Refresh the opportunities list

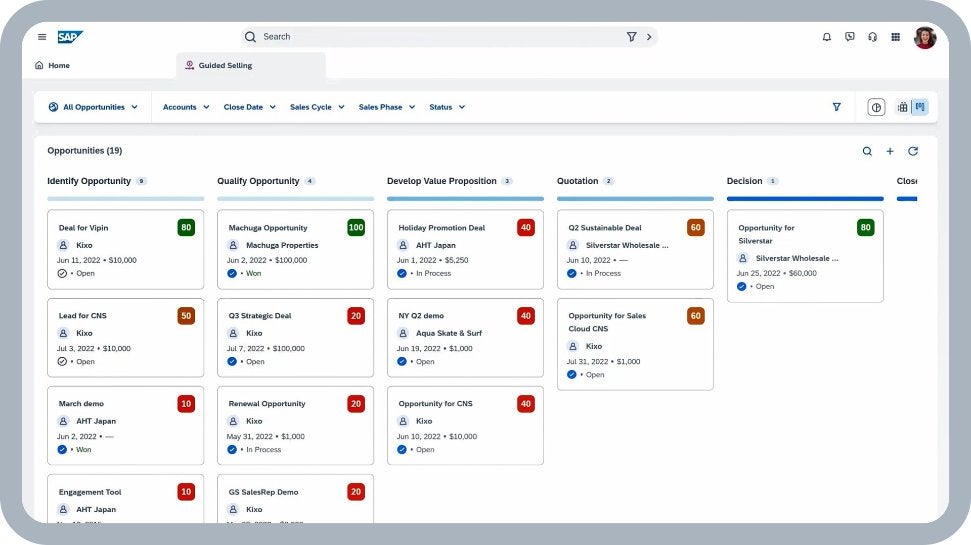[x=913, y=151]
